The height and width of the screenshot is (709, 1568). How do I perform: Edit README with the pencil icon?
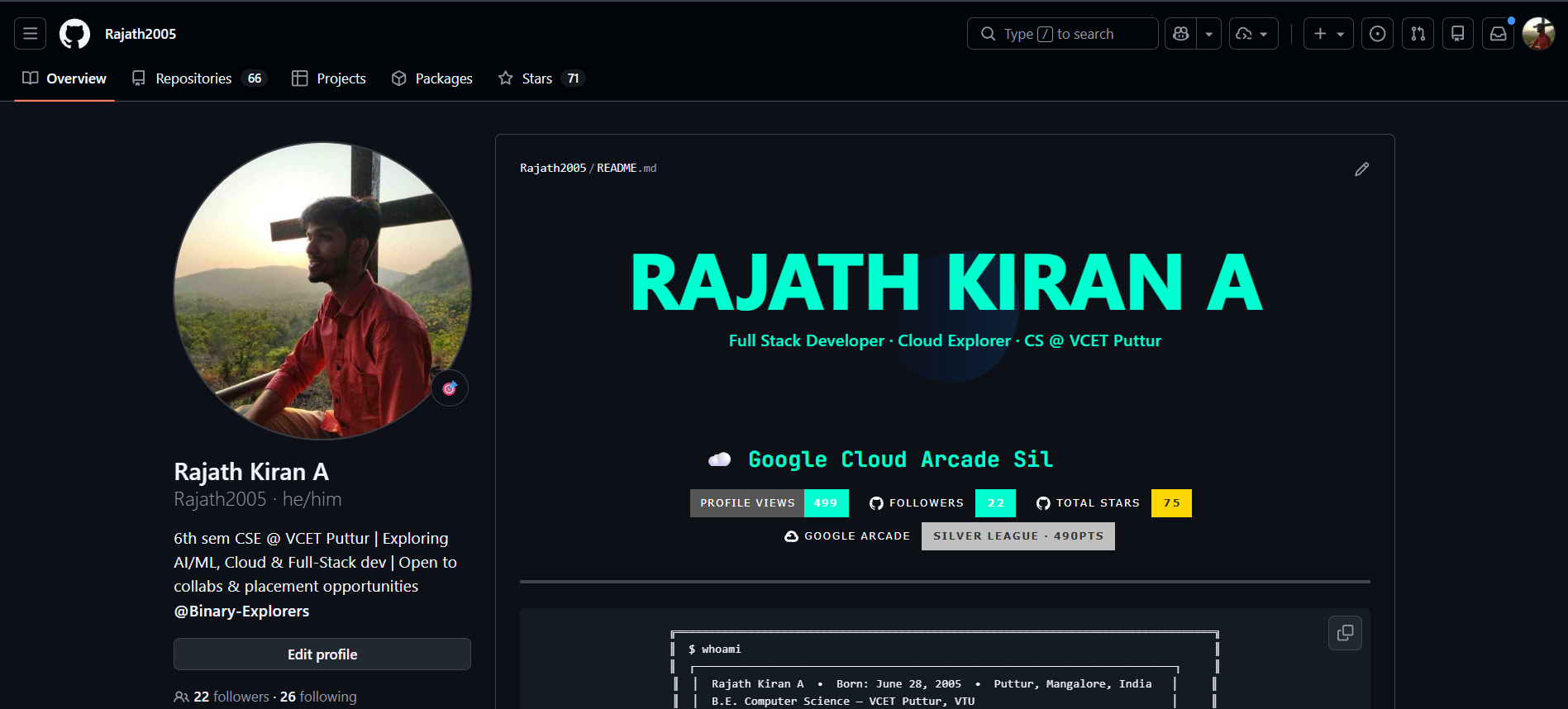[1361, 169]
